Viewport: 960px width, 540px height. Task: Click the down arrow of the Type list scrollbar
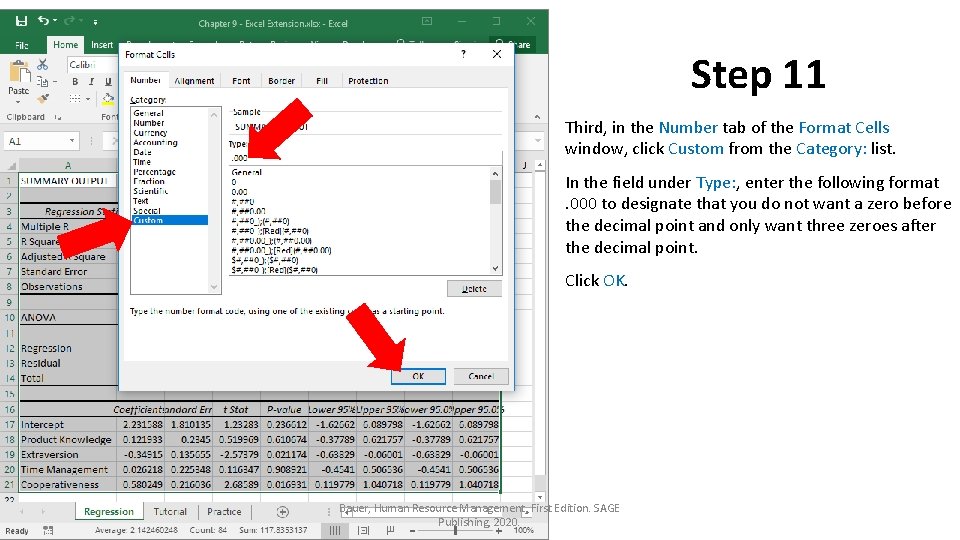point(495,268)
